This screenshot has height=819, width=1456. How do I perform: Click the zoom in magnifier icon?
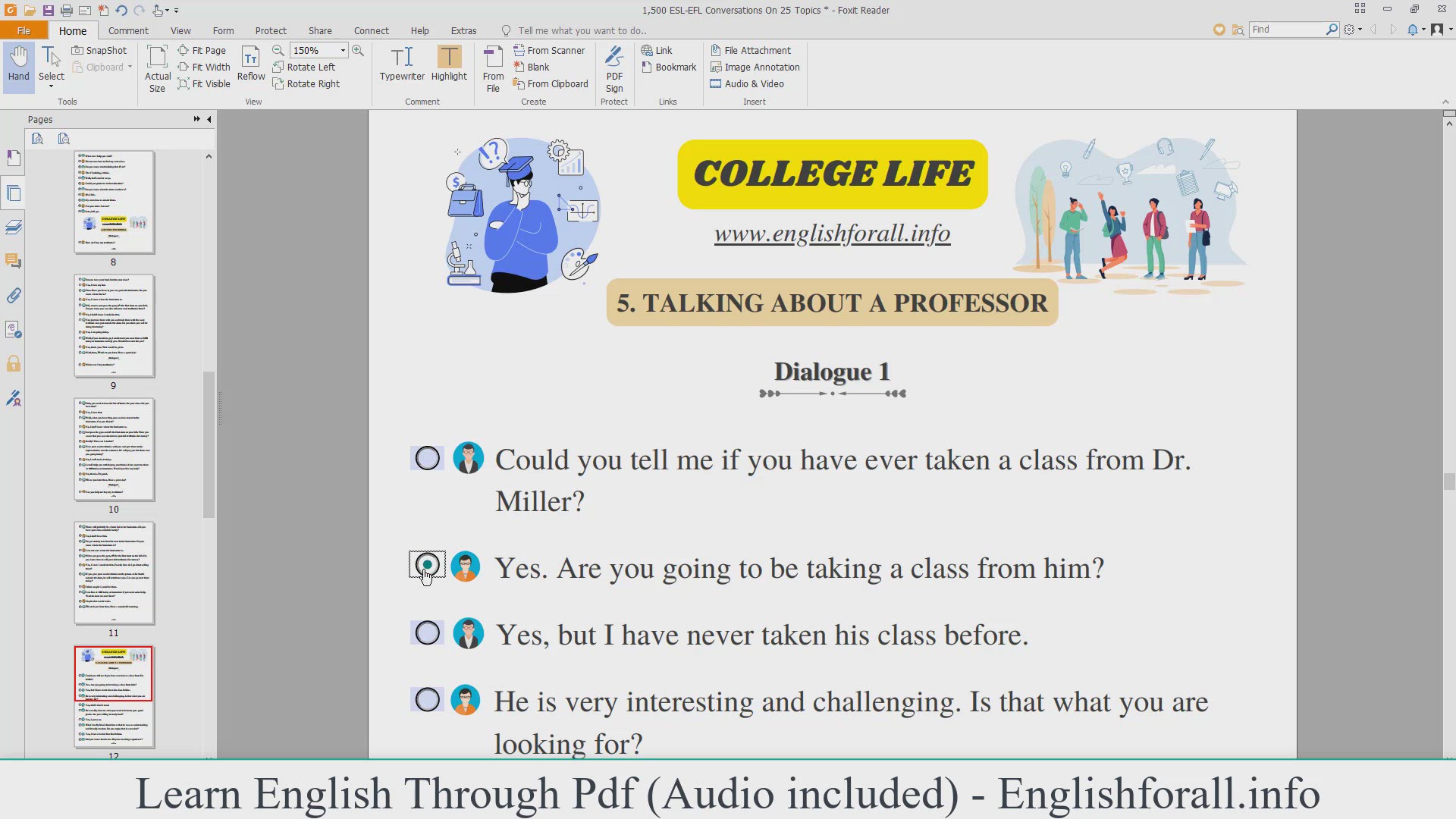(358, 50)
